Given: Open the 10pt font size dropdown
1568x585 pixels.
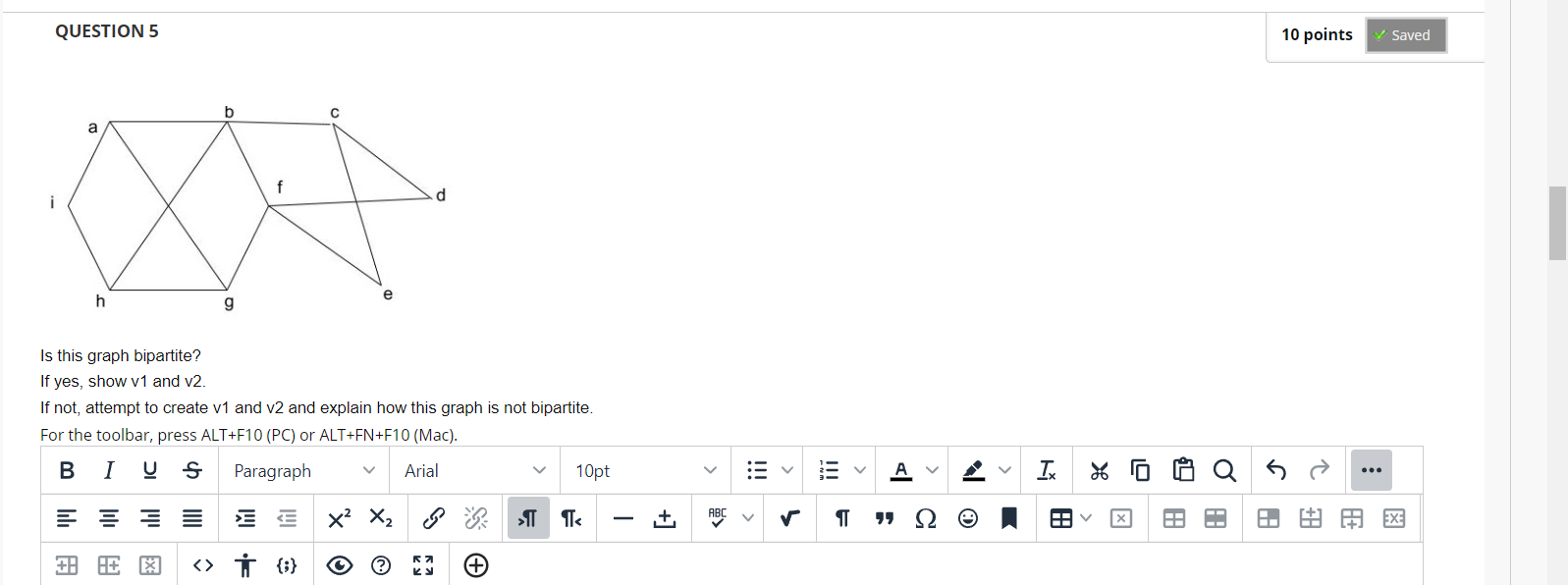Looking at the screenshot, I should 646,471.
